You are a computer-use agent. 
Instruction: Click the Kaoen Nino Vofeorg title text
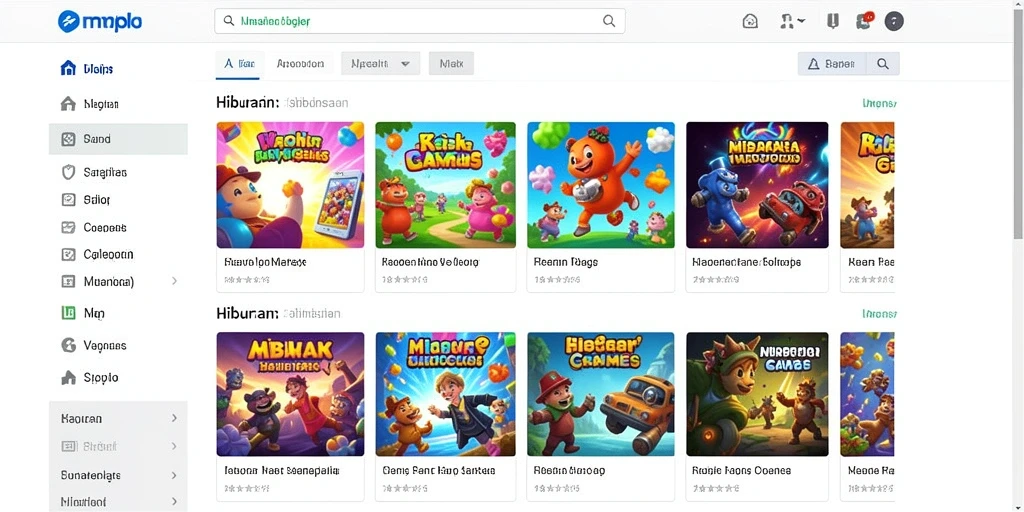click(x=430, y=262)
